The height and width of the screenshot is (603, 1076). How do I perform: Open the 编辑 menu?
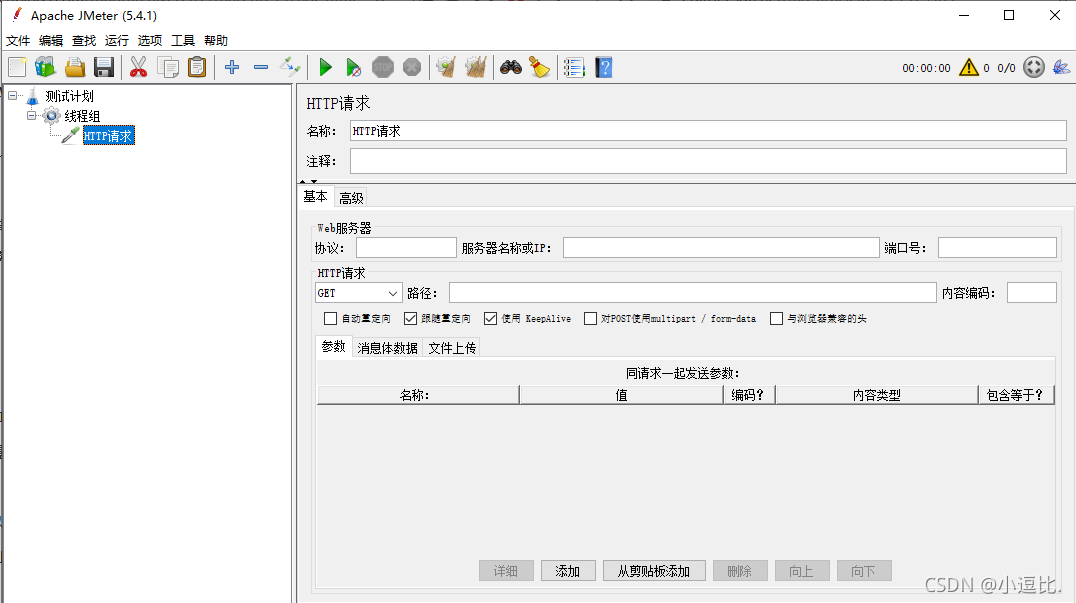click(x=51, y=40)
